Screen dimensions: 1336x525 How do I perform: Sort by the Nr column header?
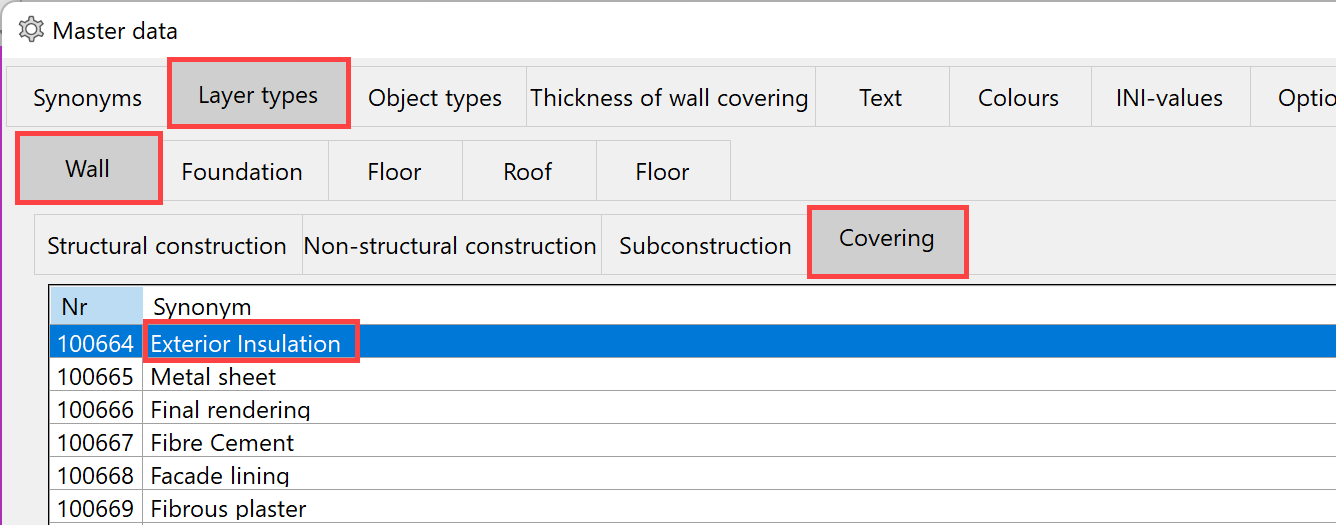click(x=96, y=306)
